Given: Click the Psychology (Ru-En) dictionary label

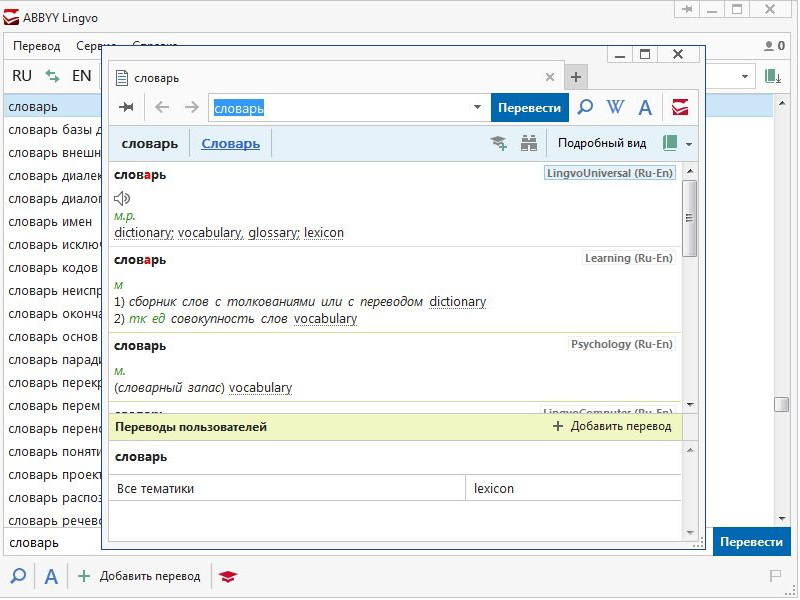Looking at the screenshot, I should 621,344.
